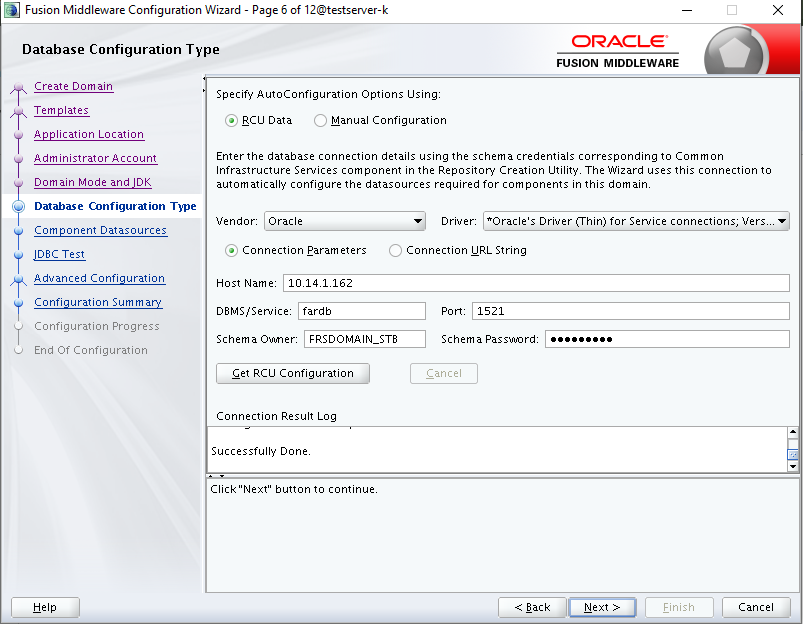The height and width of the screenshot is (624, 803).
Task: Click the 'Successfully Done.' log text
Action: pos(261,451)
